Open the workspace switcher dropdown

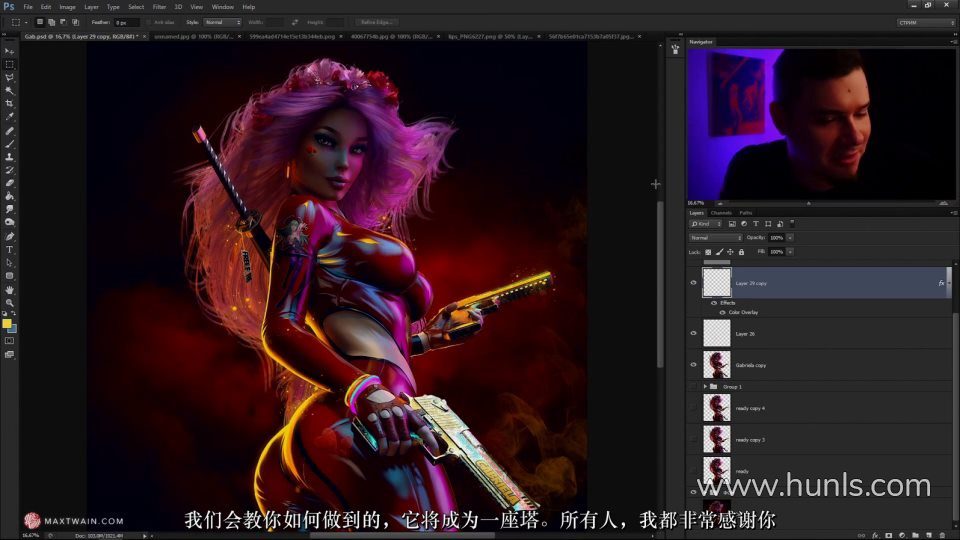point(926,23)
